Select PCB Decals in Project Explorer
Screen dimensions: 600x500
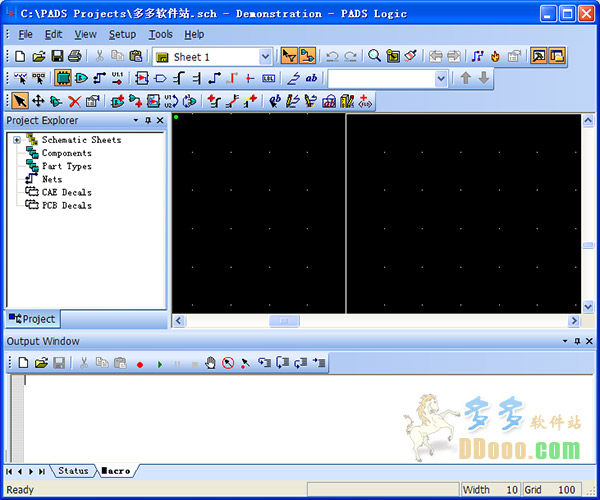pos(67,206)
